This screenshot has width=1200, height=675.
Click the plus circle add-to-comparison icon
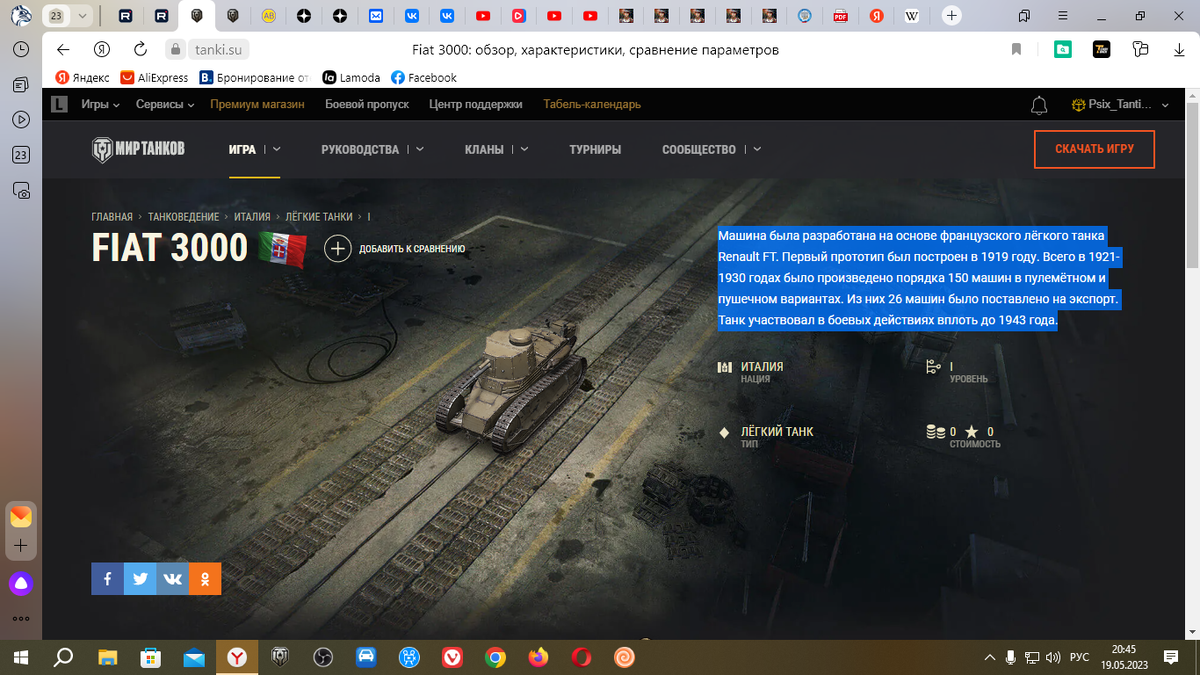(338, 249)
